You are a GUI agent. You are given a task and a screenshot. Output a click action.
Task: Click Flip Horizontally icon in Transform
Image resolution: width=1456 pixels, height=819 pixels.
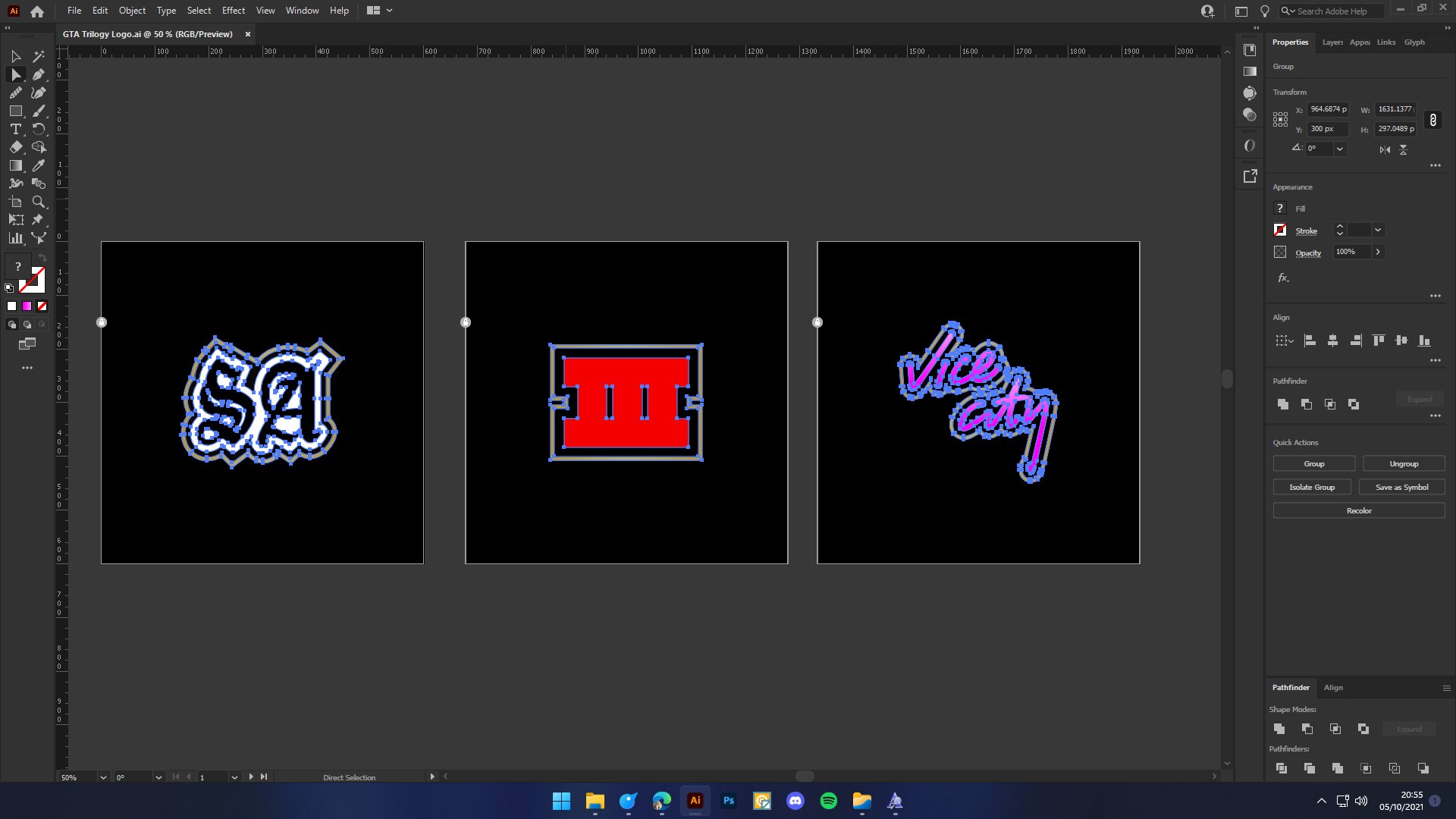[x=1385, y=149]
